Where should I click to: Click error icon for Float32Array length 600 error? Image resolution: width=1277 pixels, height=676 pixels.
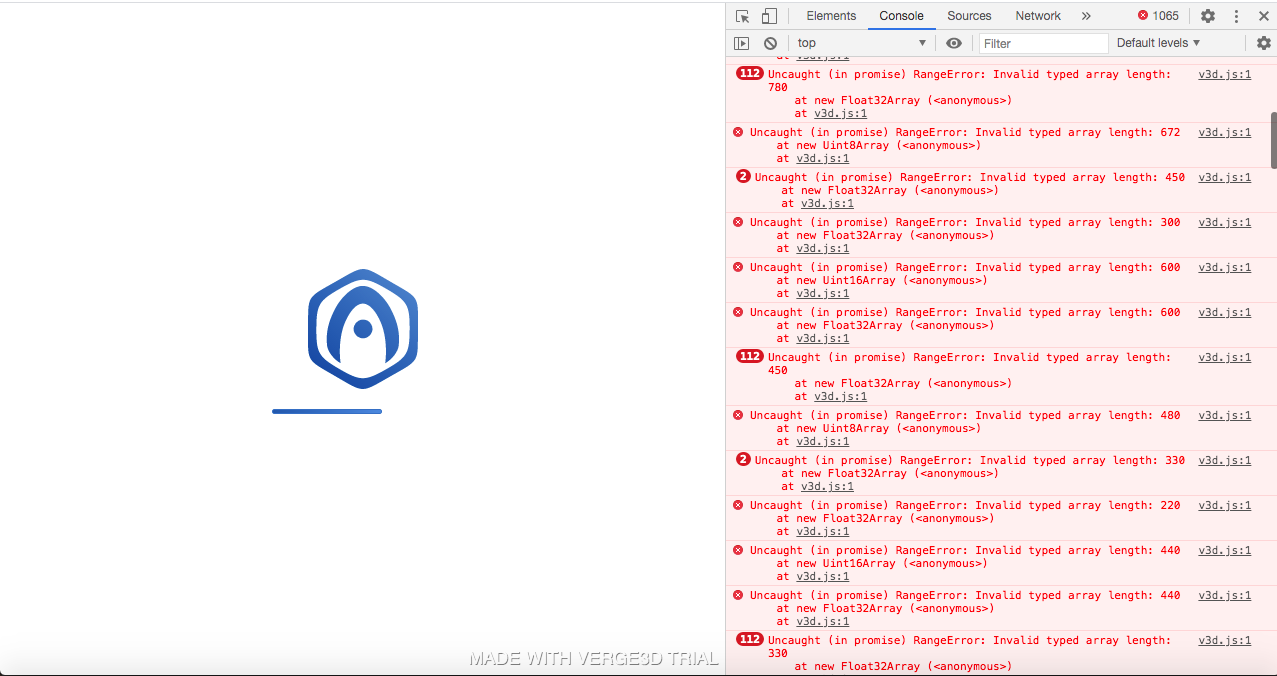pyautogui.click(x=738, y=312)
